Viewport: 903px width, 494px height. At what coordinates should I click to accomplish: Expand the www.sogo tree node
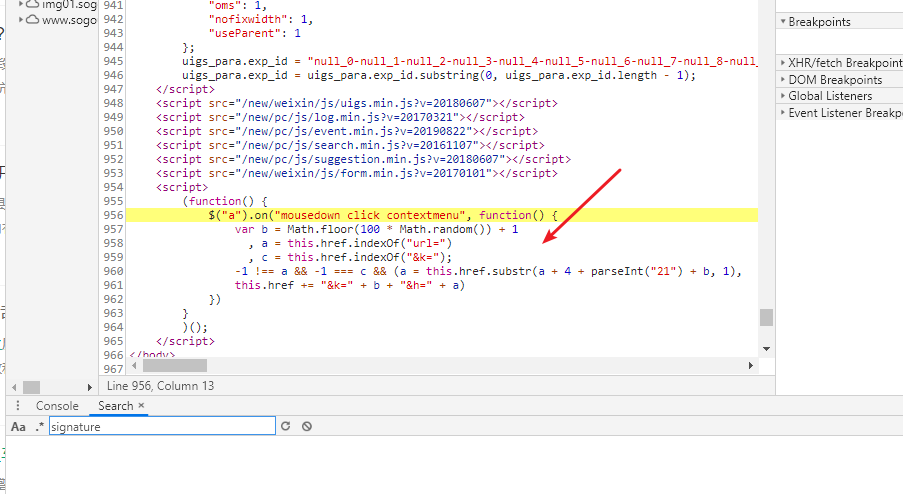[21, 20]
